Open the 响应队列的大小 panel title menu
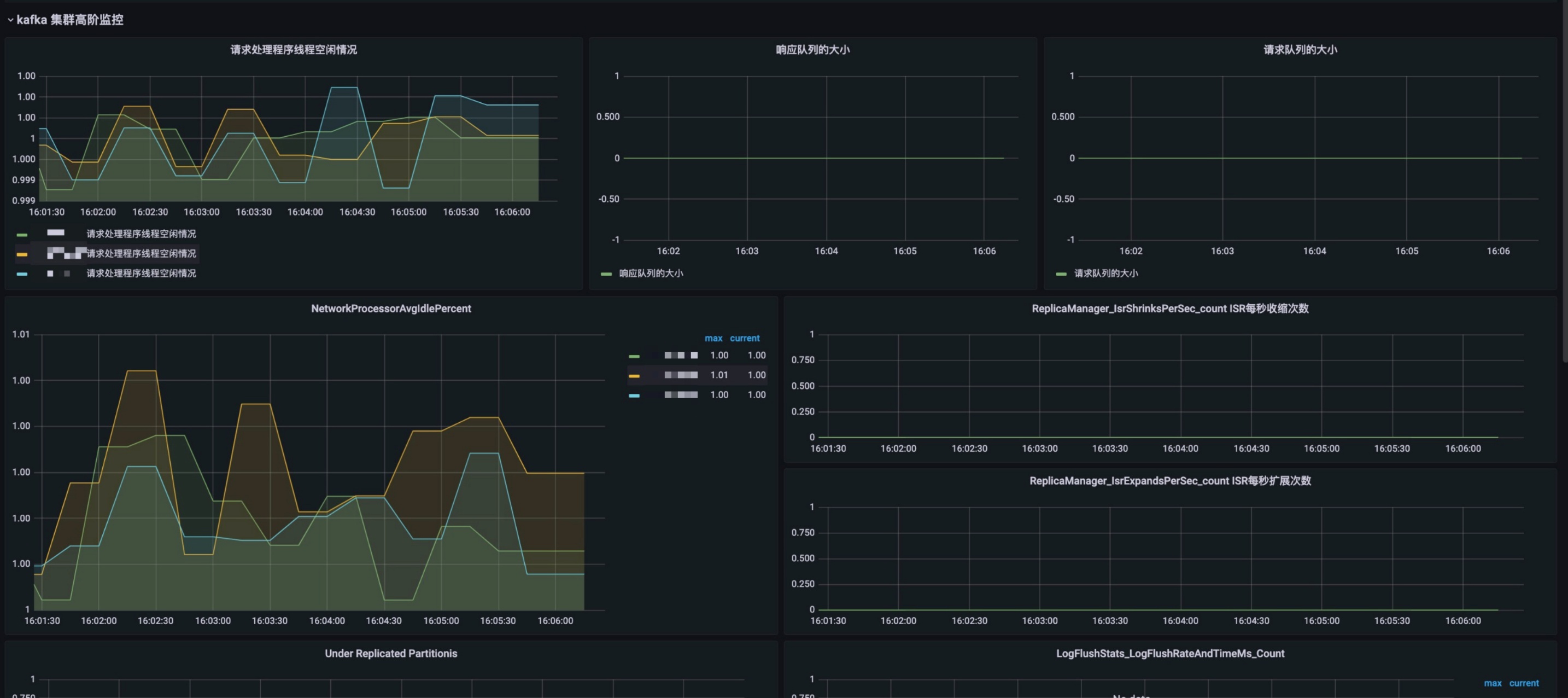The image size is (1568, 698). [x=812, y=50]
